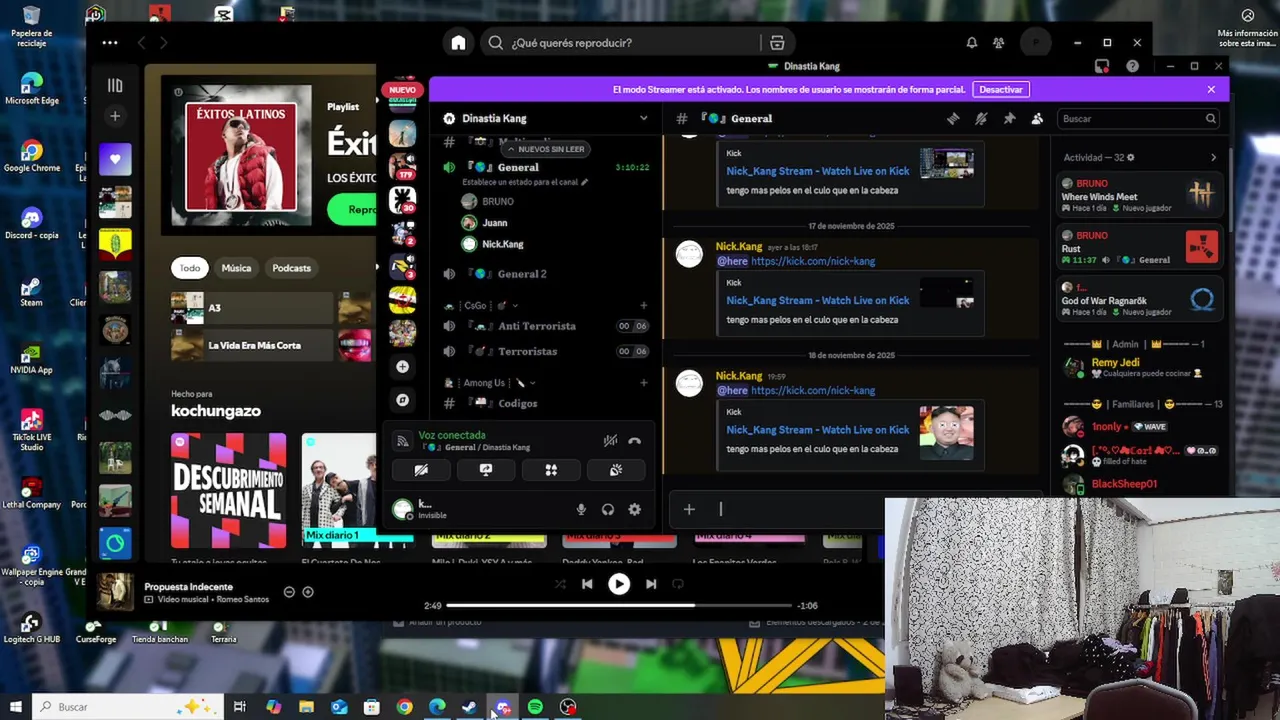1280x720 pixels.
Task: Add channel to CsGo category
Action: [643, 305]
